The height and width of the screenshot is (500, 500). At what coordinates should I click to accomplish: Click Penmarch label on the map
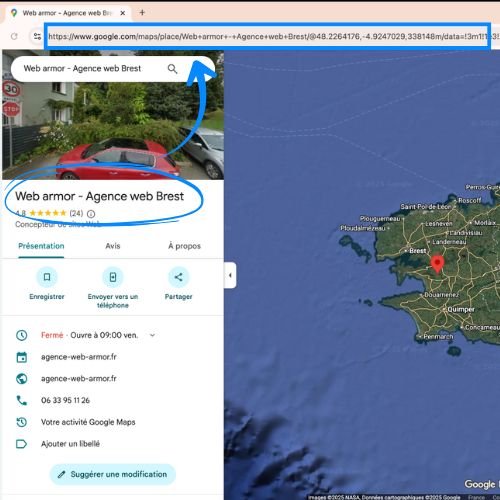(x=438, y=336)
